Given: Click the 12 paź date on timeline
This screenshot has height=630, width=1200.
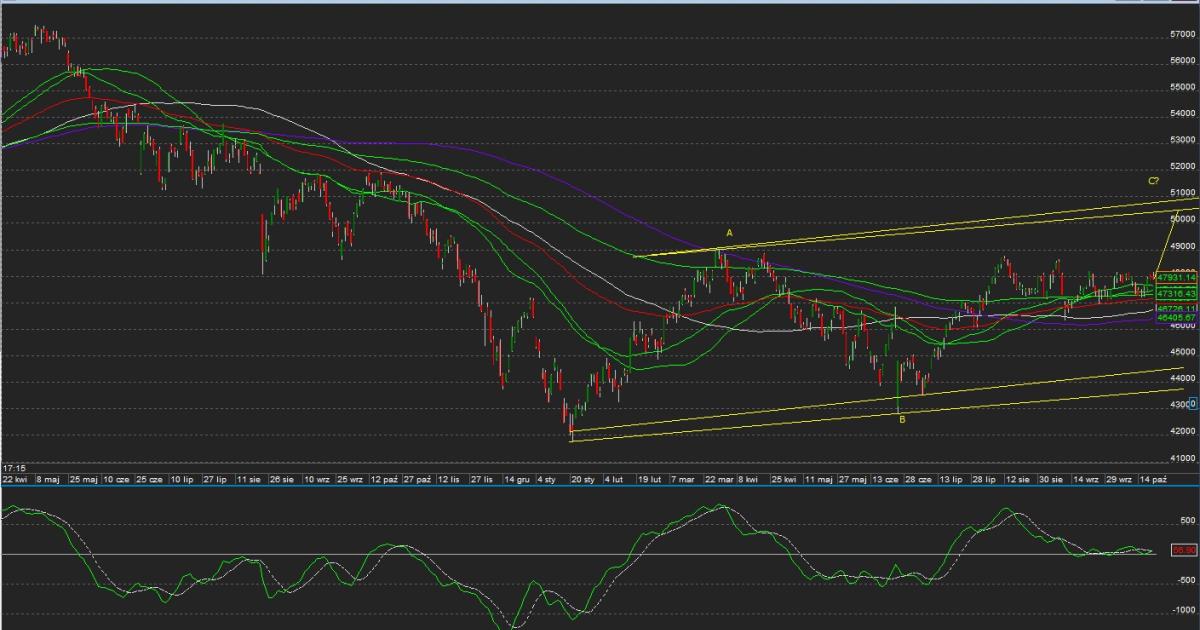Looking at the screenshot, I should coord(383,480).
